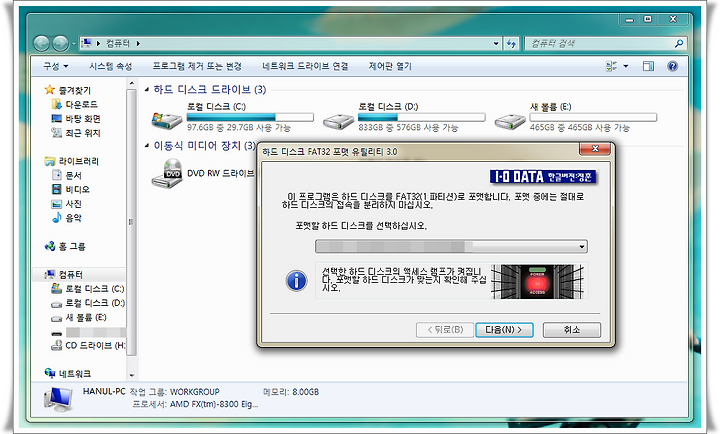The height and width of the screenshot is (434, 720).
Task: Select the 로컬 디스크 (D:) drive icon
Action: (338, 122)
